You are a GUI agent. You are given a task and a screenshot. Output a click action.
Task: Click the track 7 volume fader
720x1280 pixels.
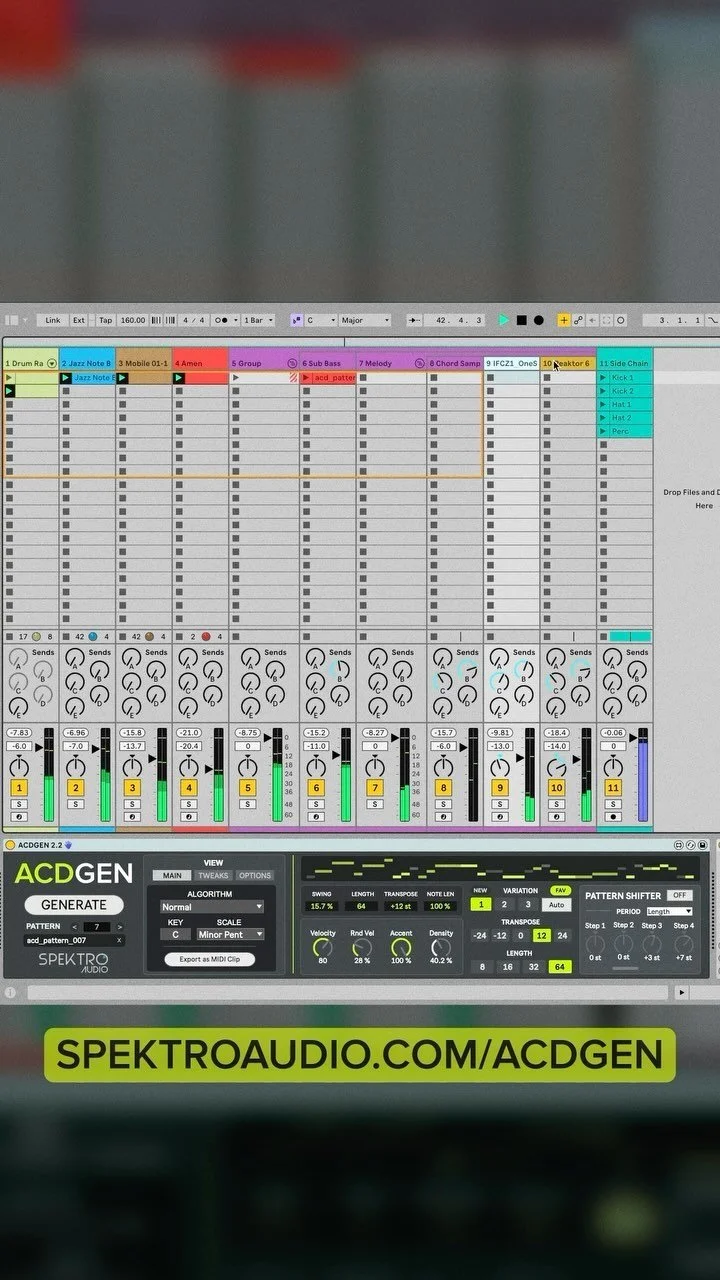[397, 740]
